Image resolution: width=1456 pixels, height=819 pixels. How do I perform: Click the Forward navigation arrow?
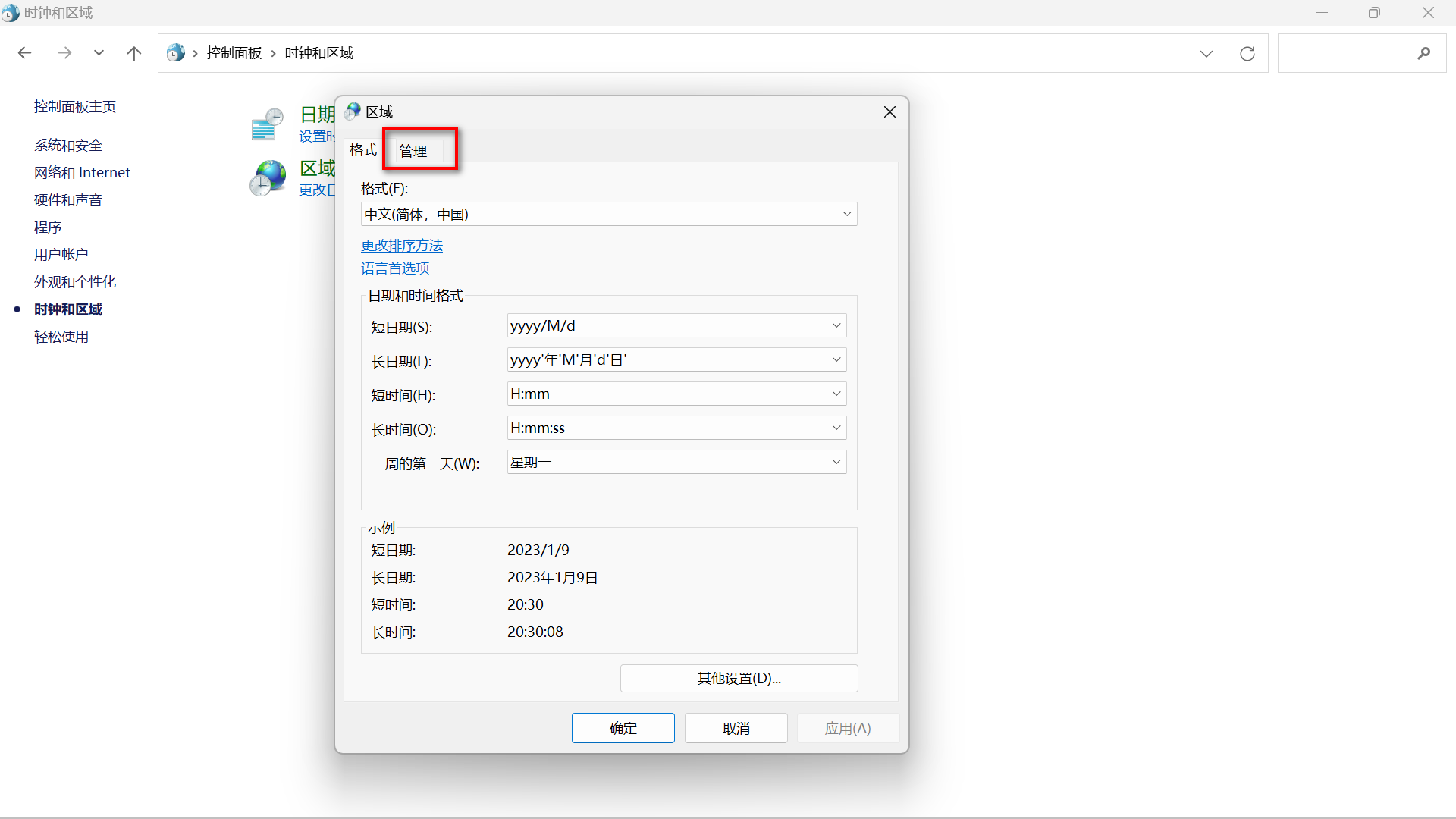pyautogui.click(x=64, y=53)
